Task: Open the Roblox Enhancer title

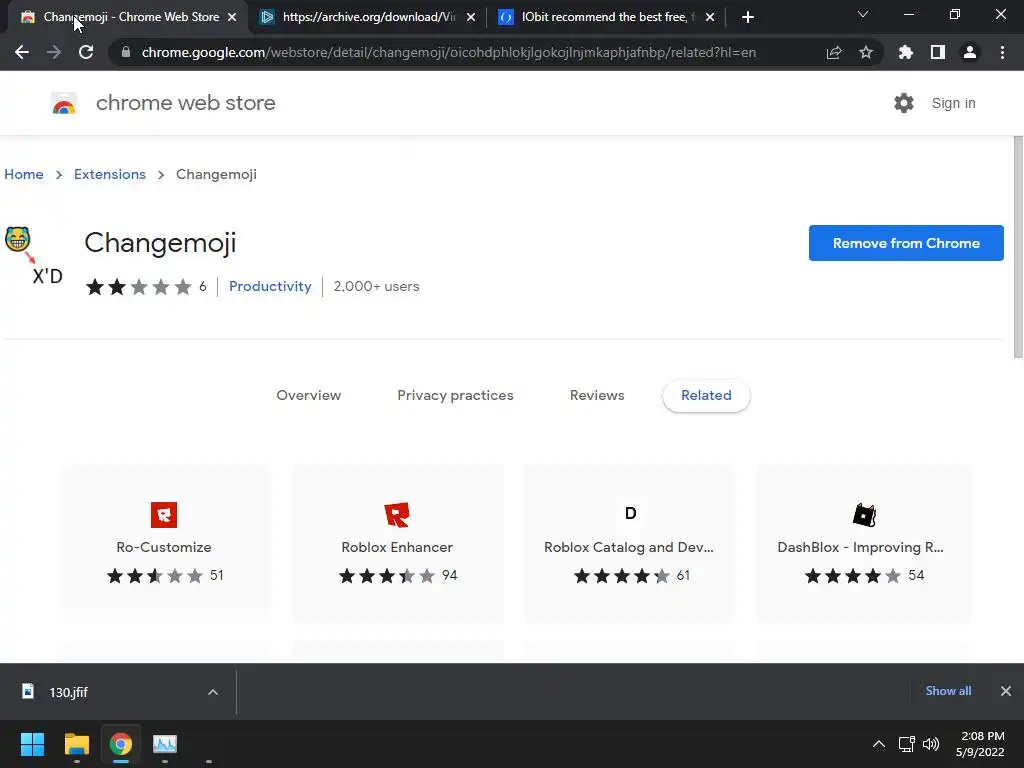Action: (x=397, y=547)
